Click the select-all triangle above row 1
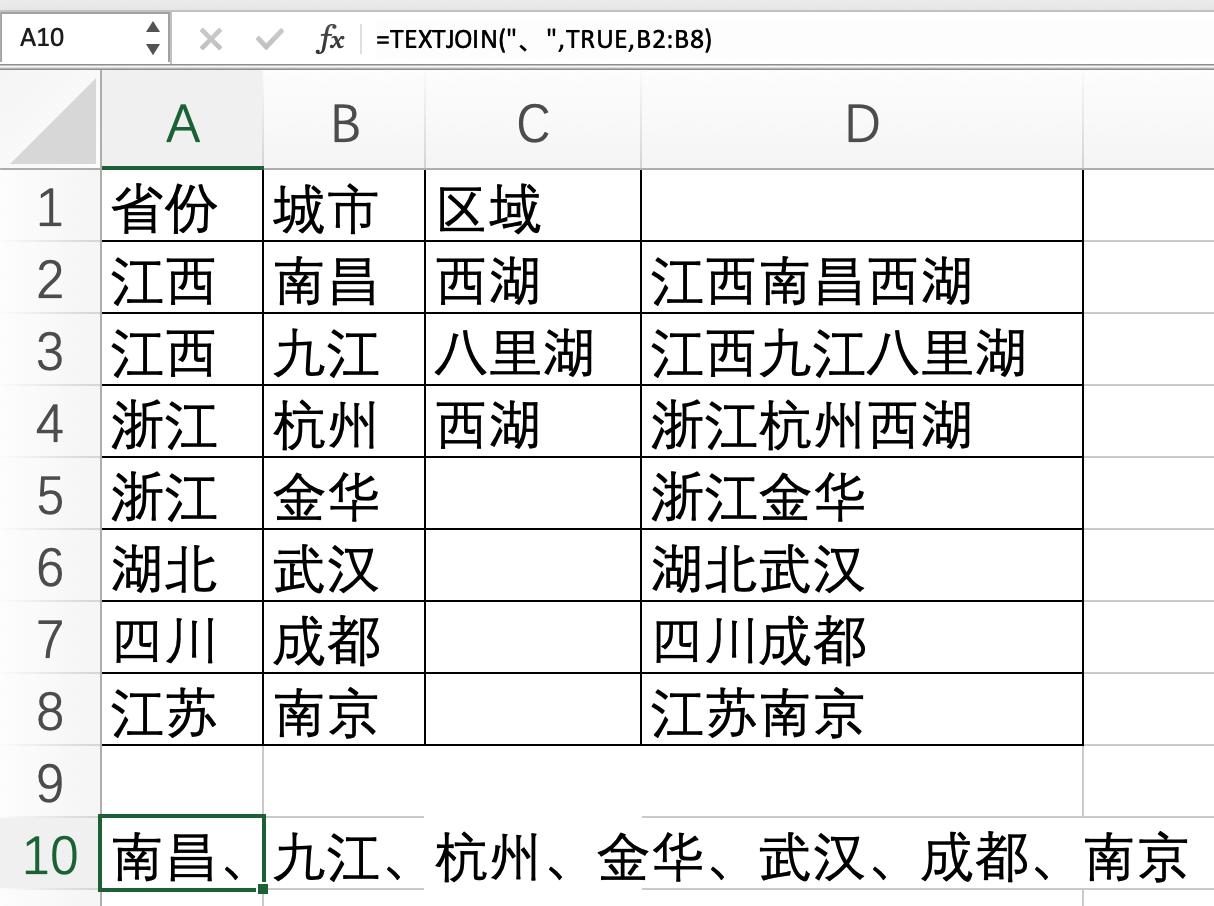The image size is (1214, 906). (51, 120)
